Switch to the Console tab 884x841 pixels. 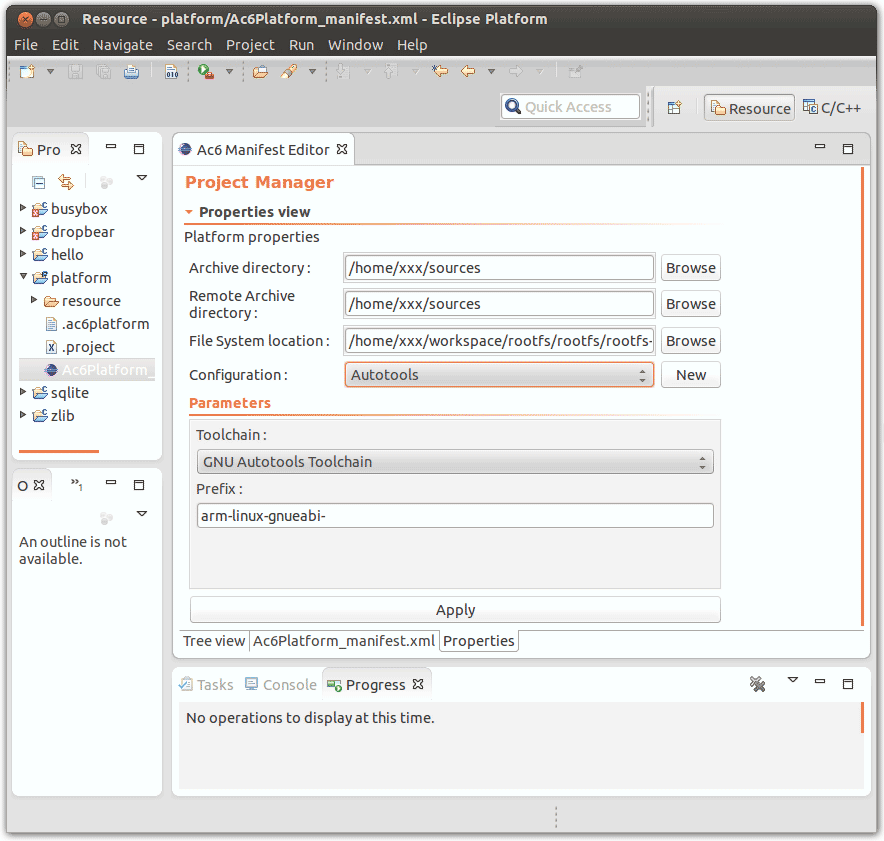pos(281,684)
